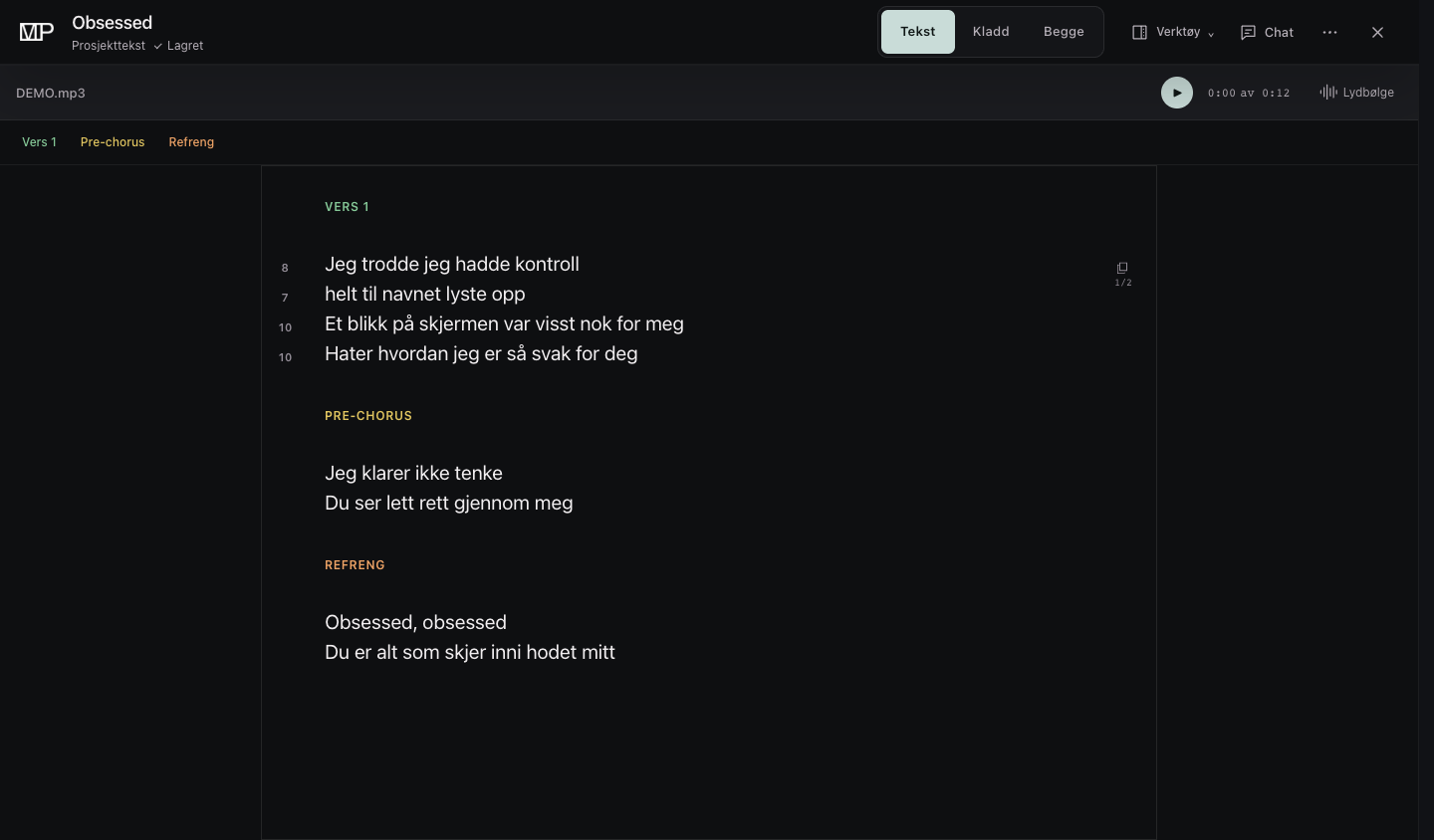The width and height of the screenshot is (1434, 840).
Task: Click the DEMO.mp3 file name
Action: [51, 93]
